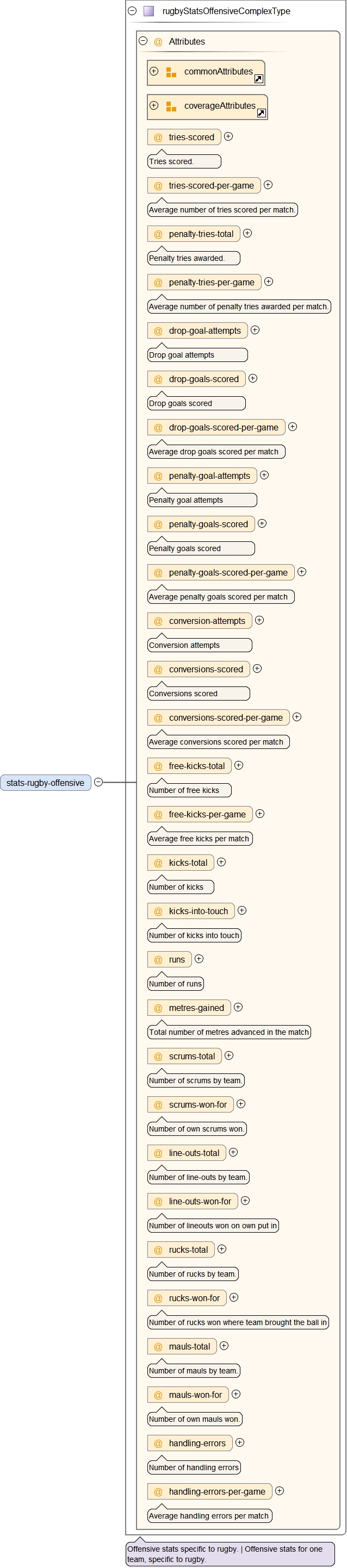The image size is (347, 1568).
Task: Click the @ icon beside Attributes header
Action: click(x=158, y=42)
